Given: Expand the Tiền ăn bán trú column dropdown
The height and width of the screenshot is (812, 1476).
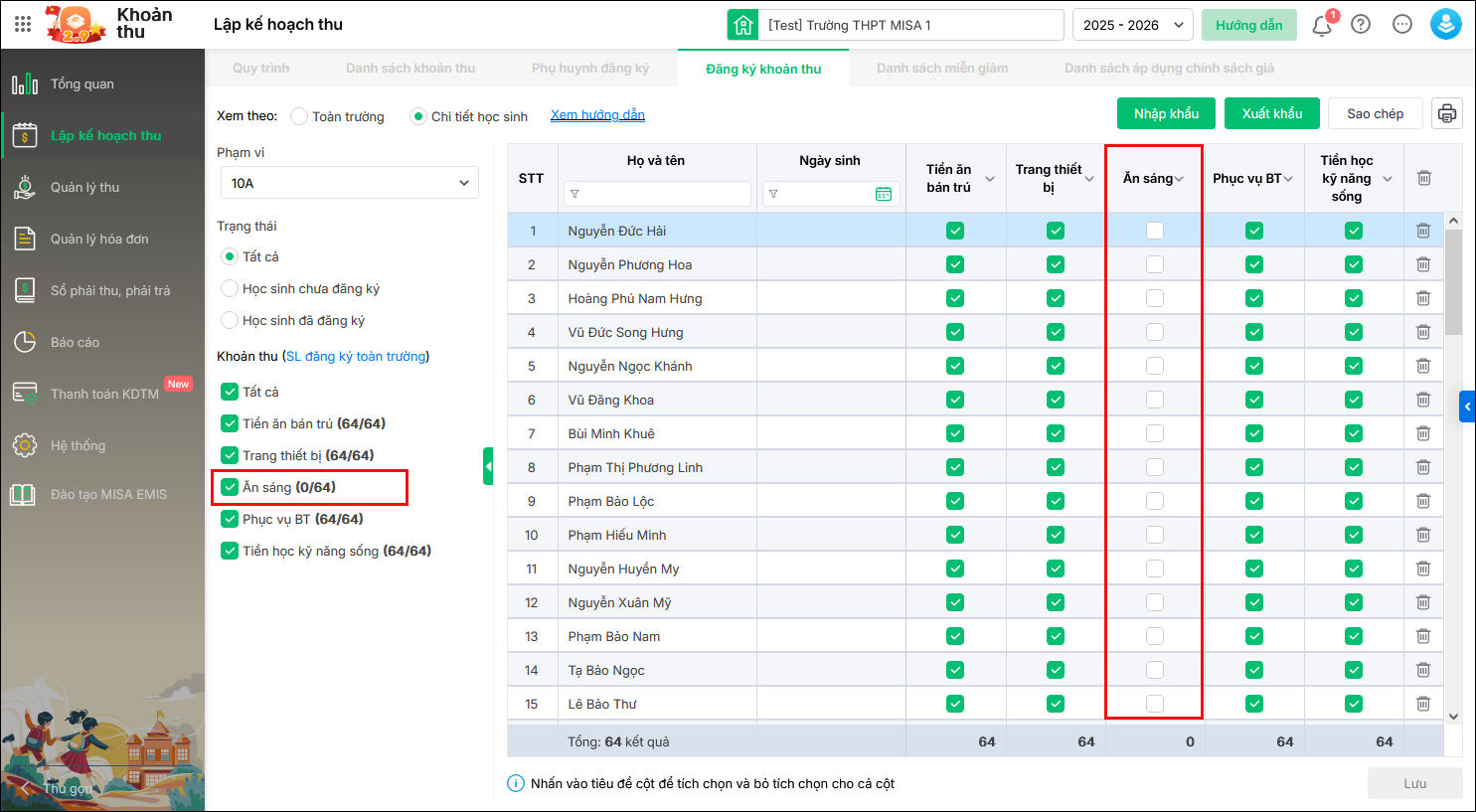Looking at the screenshot, I should pyautogui.click(x=990, y=179).
